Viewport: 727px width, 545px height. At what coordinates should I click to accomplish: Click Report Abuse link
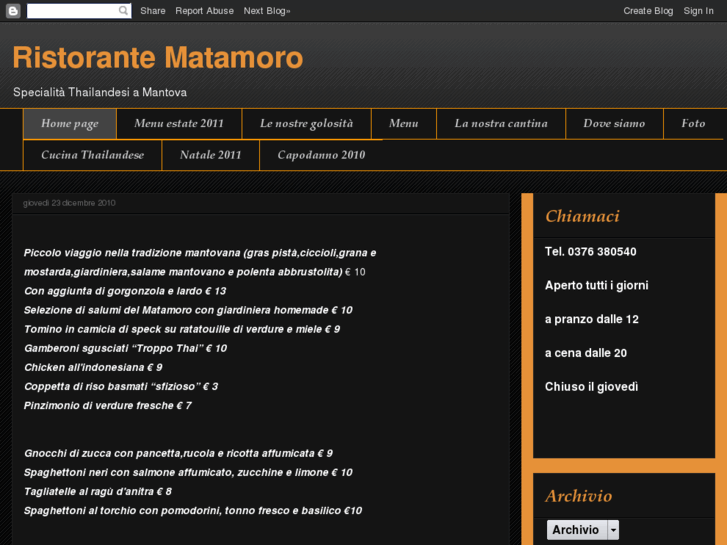tap(204, 11)
